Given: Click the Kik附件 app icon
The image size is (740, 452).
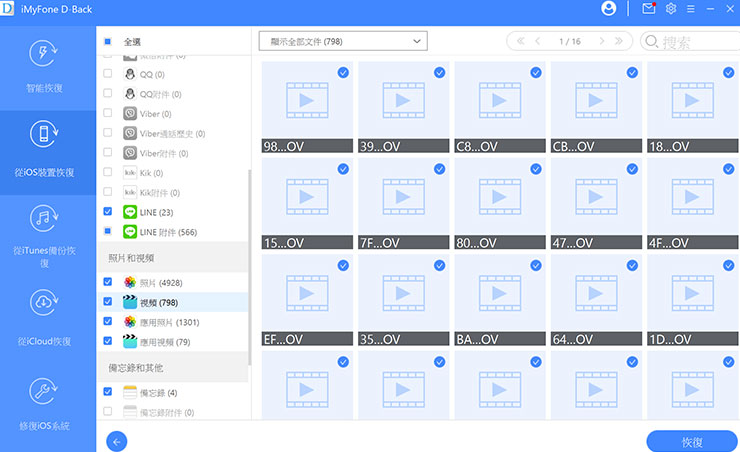Looking at the screenshot, I should coord(130,193).
